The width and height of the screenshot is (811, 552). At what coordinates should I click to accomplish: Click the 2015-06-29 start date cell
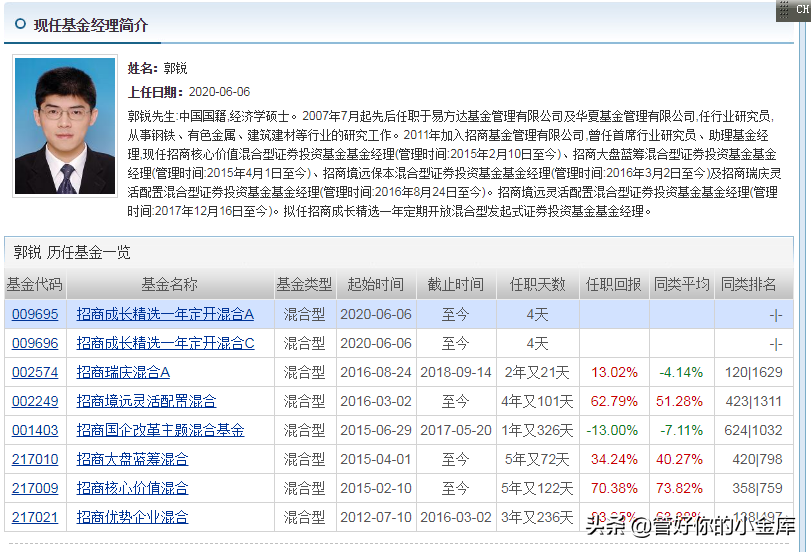click(x=376, y=430)
